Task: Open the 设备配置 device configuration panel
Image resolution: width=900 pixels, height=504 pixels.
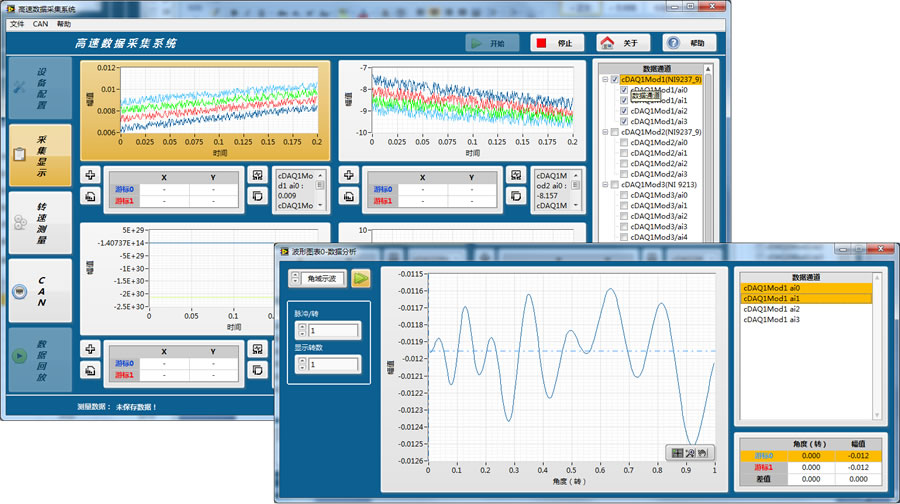Action: click(x=40, y=89)
